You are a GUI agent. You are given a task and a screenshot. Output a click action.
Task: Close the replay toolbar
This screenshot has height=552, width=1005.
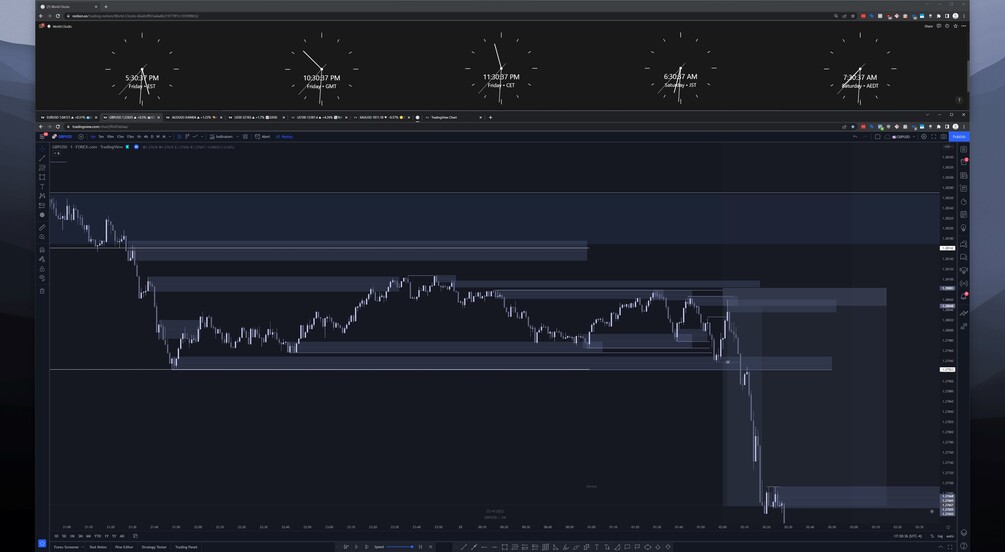point(431,547)
